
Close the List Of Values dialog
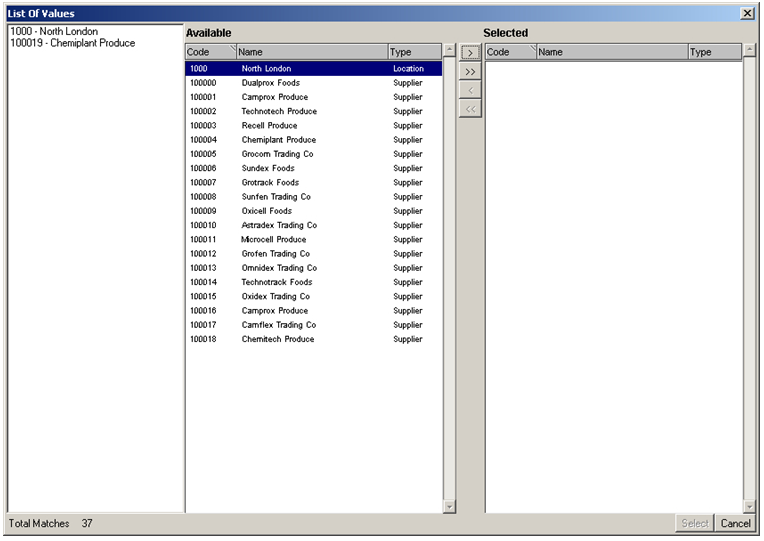click(x=747, y=13)
